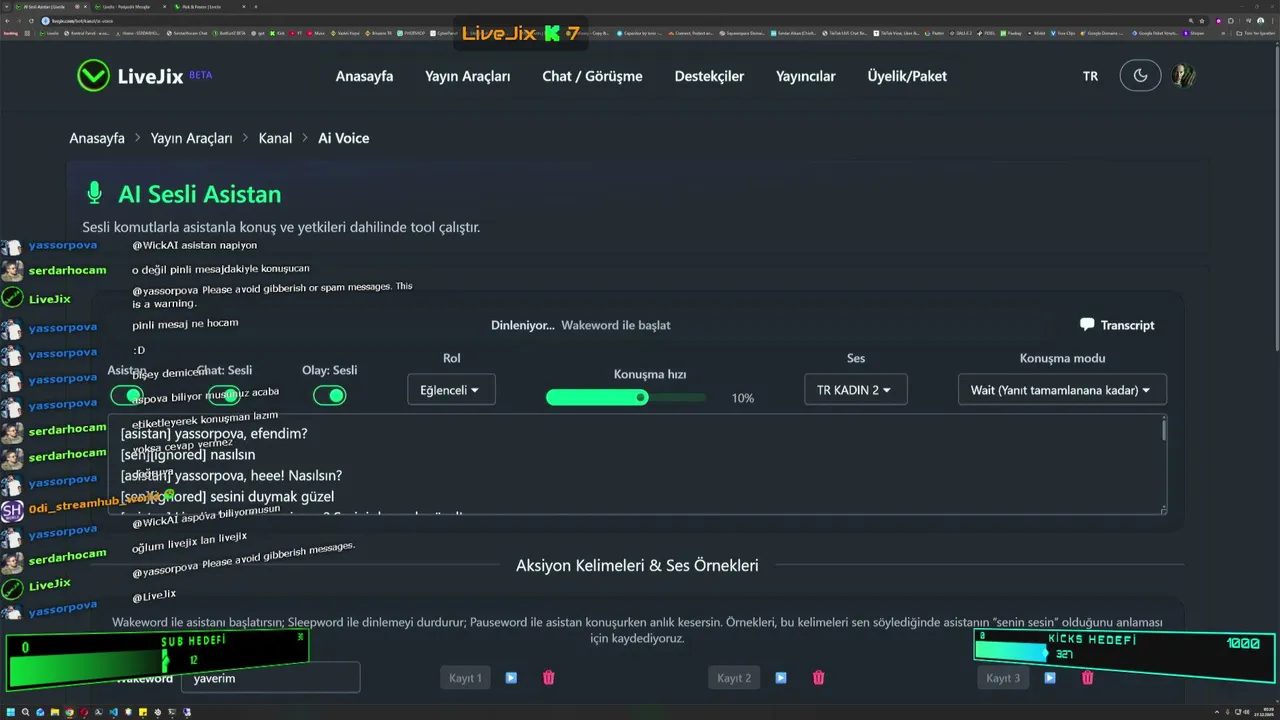
Task: Open the Yayıncılar menu
Action: click(805, 76)
